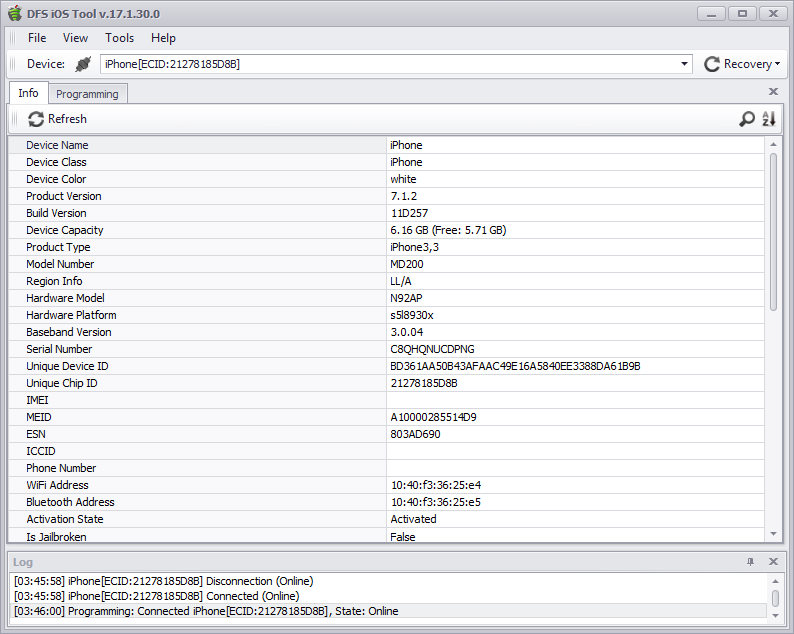The height and width of the screenshot is (634, 794).
Task: Select the Device Name row
Action: [x=386, y=145]
